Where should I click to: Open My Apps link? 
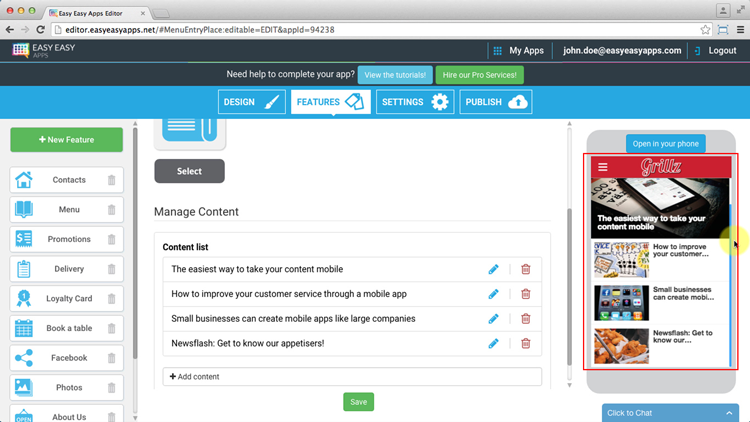click(526, 51)
